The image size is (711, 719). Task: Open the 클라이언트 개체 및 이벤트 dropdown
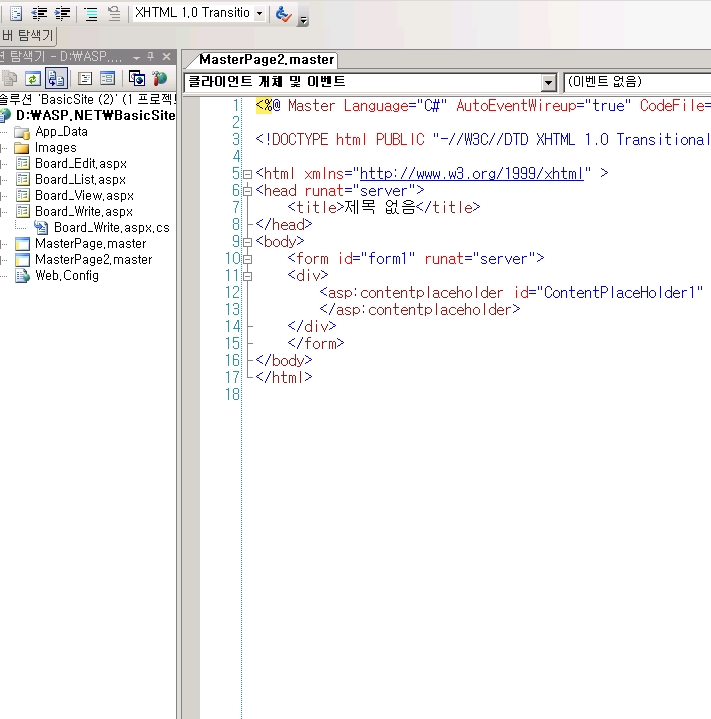click(x=548, y=83)
